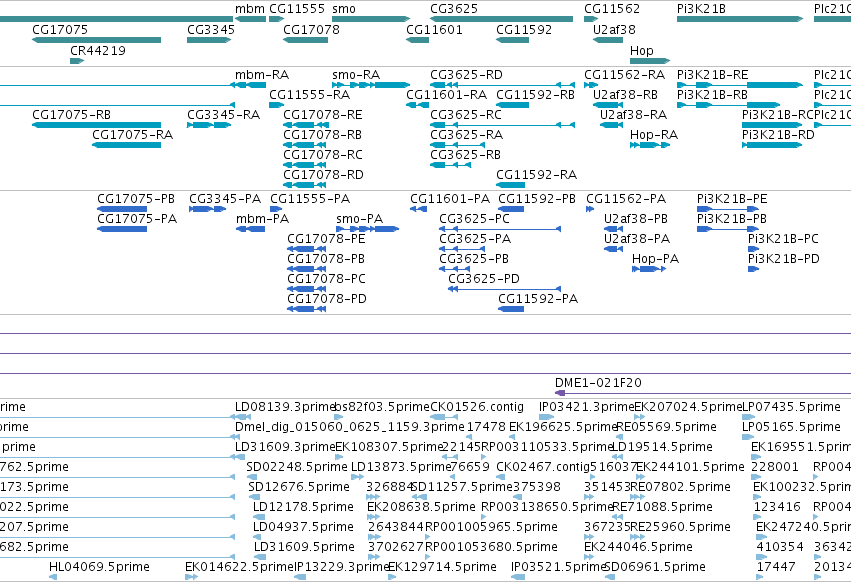Click transcript CG11555-RA
Image resolution: width=851 pixels, height=582 pixels.
click(x=276, y=105)
